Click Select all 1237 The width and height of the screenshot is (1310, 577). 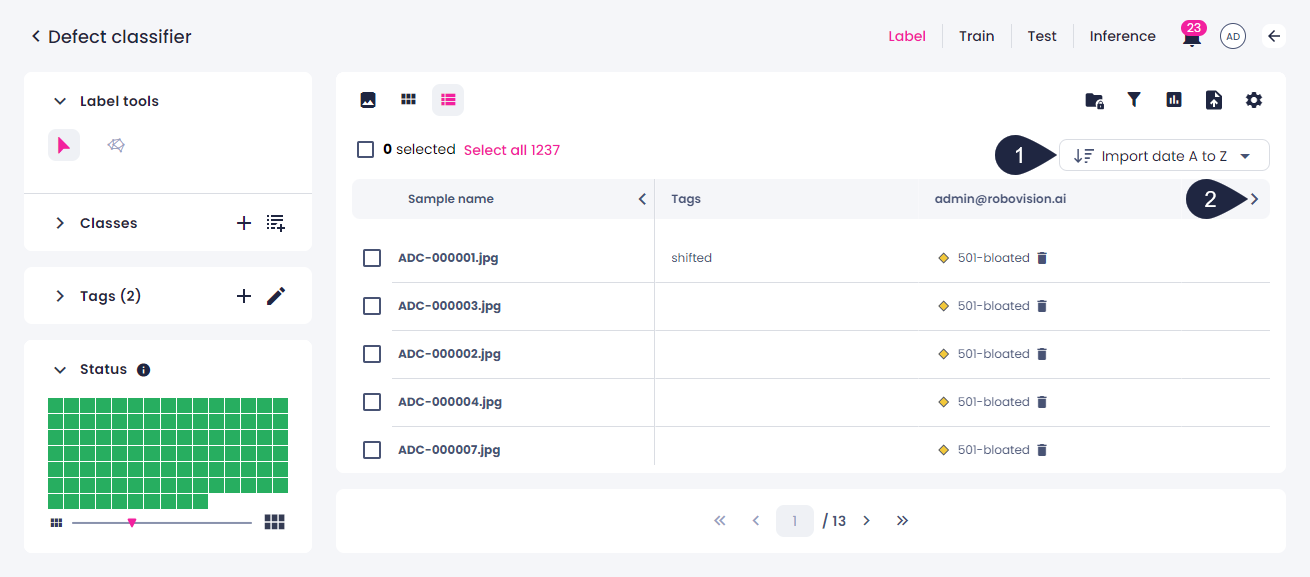(512, 150)
